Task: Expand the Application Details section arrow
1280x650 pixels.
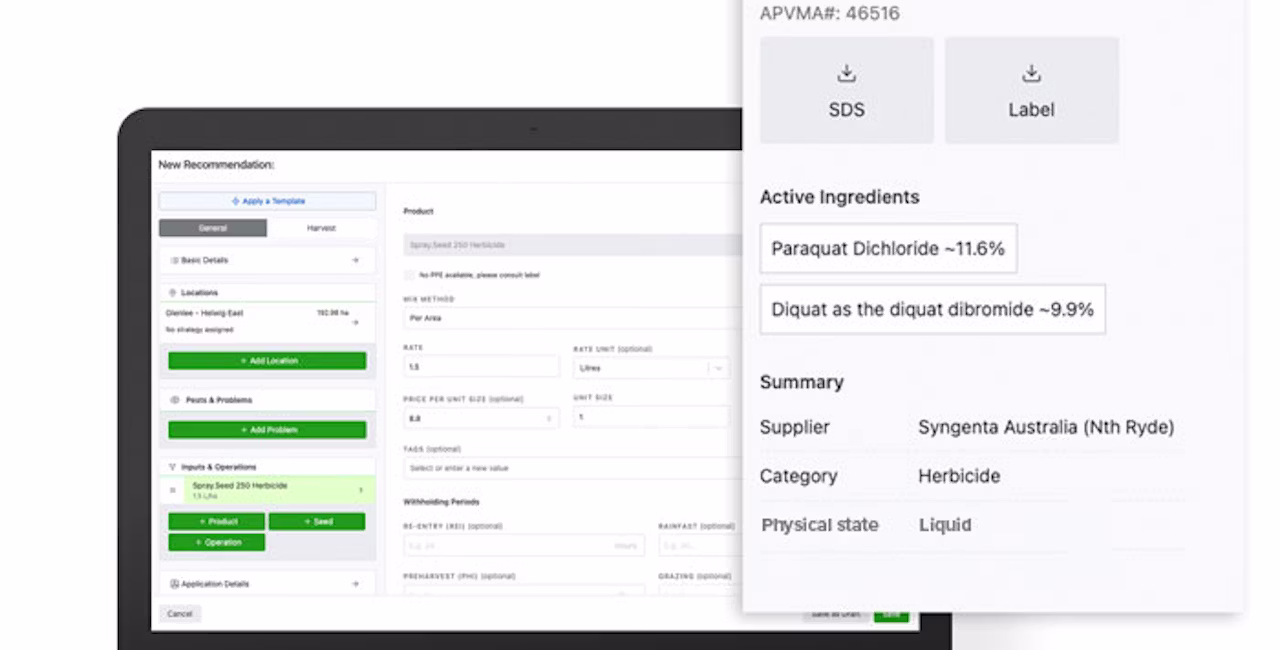Action: coord(355,583)
